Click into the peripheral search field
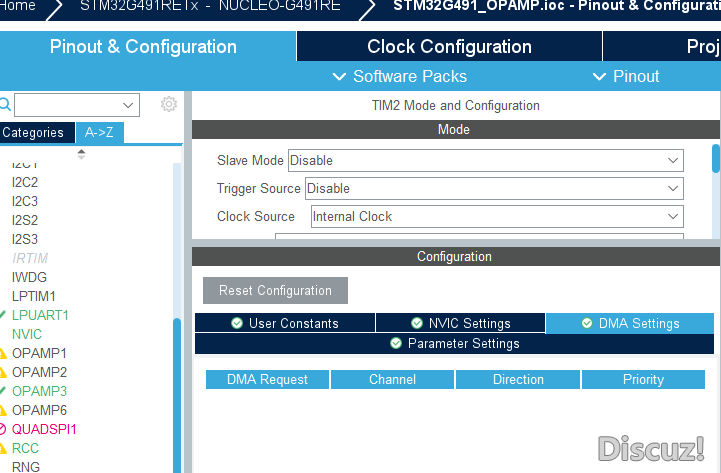Screen dimensions: 721x473 [77, 105]
